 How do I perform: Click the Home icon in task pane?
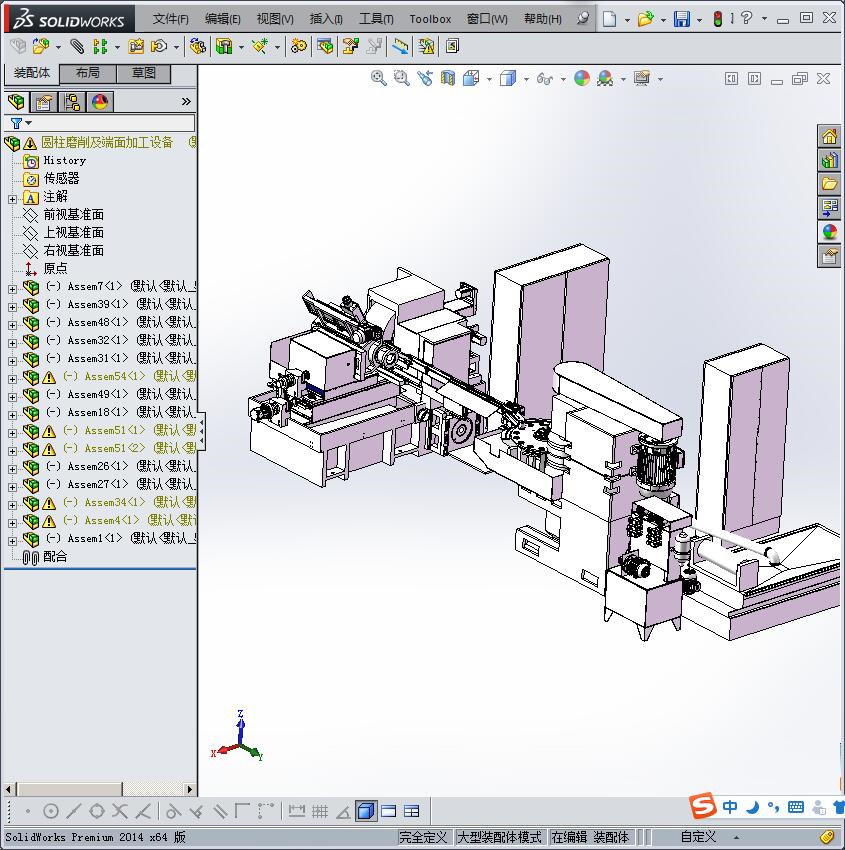(x=829, y=137)
